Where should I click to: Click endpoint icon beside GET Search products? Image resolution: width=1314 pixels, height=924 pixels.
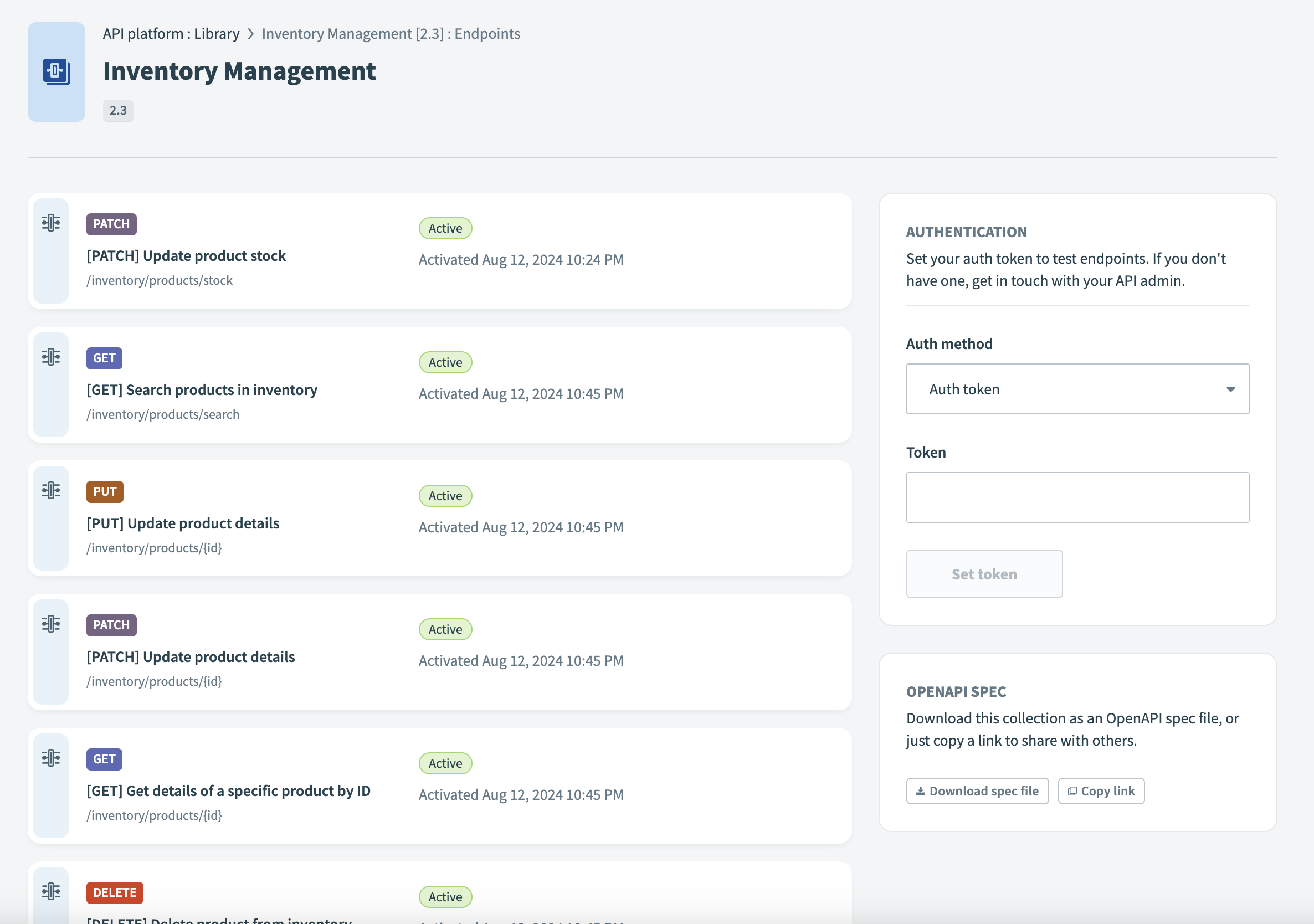[x=51, y=357]
